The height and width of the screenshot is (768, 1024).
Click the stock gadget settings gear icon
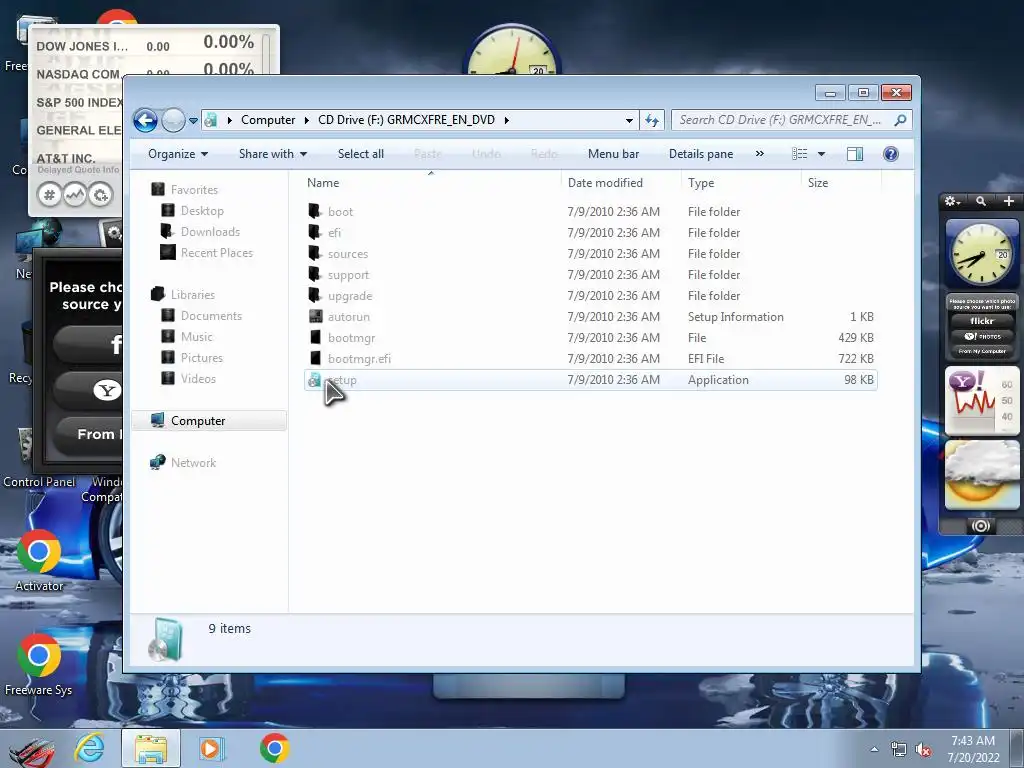coord(101,195)
